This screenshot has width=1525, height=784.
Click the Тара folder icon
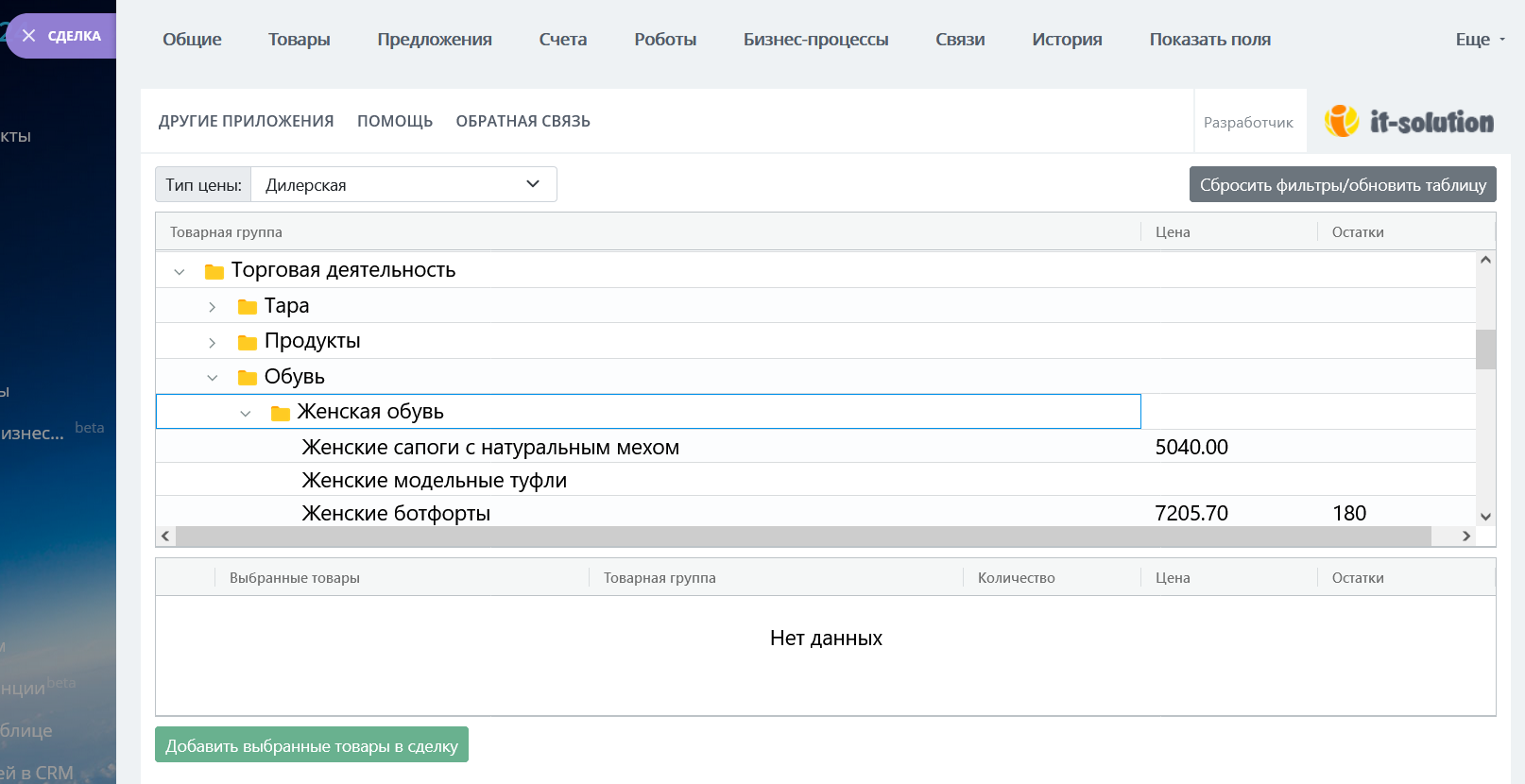pos(248,307)
